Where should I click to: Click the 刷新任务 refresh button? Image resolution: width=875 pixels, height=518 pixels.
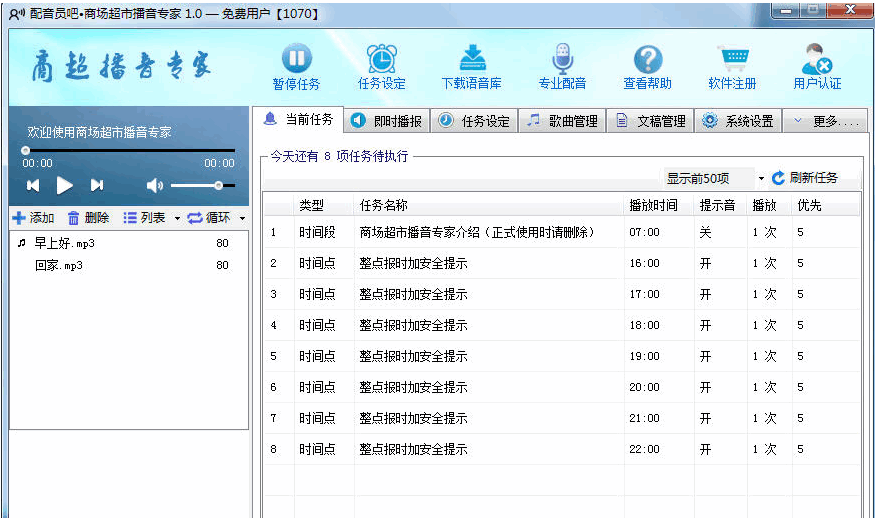(x=805, y=178)
